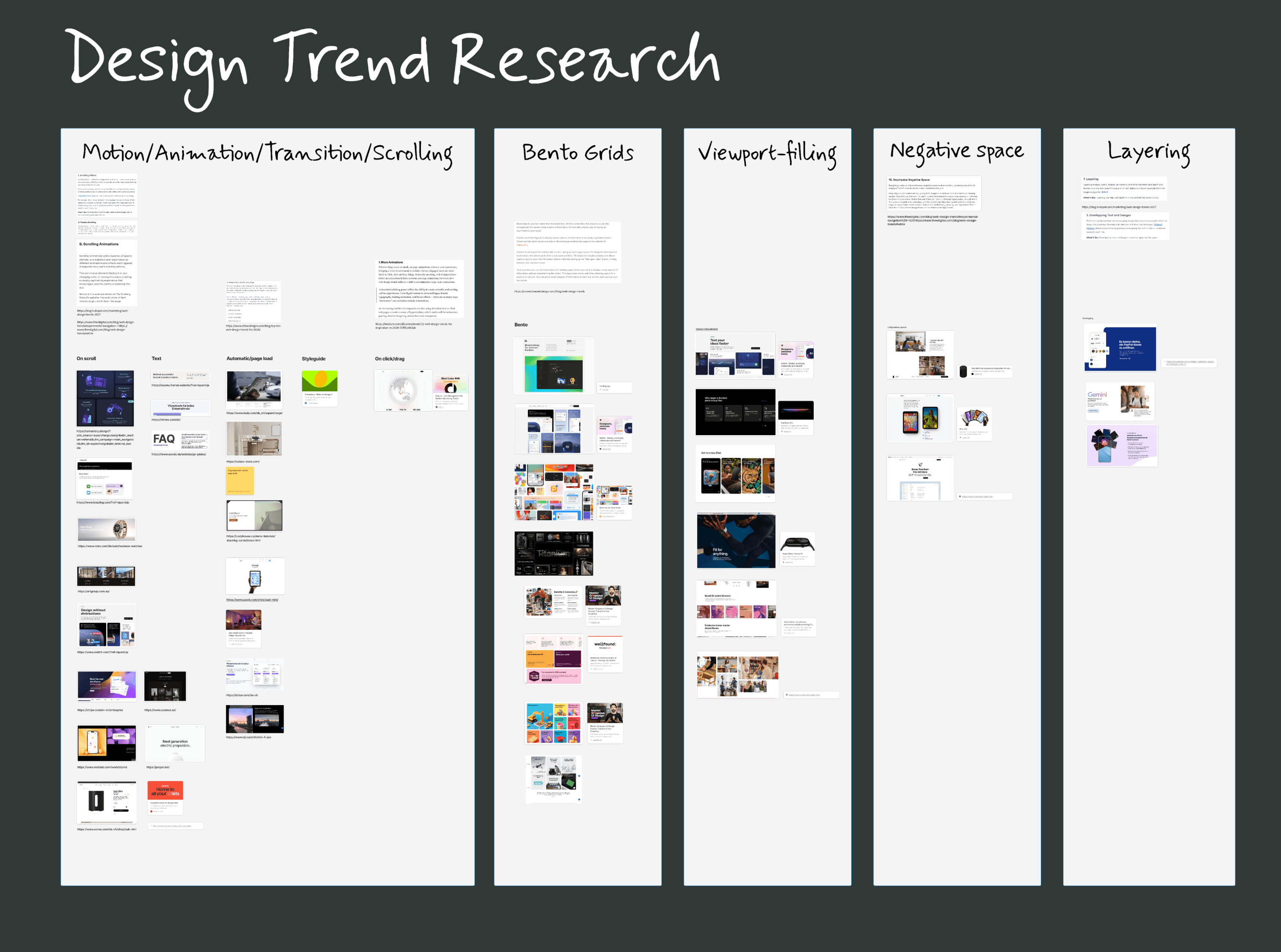Open the Rolex gold watch thumbnail
The height and width of the screenshot is (952, 1281).
pos(107,529)
